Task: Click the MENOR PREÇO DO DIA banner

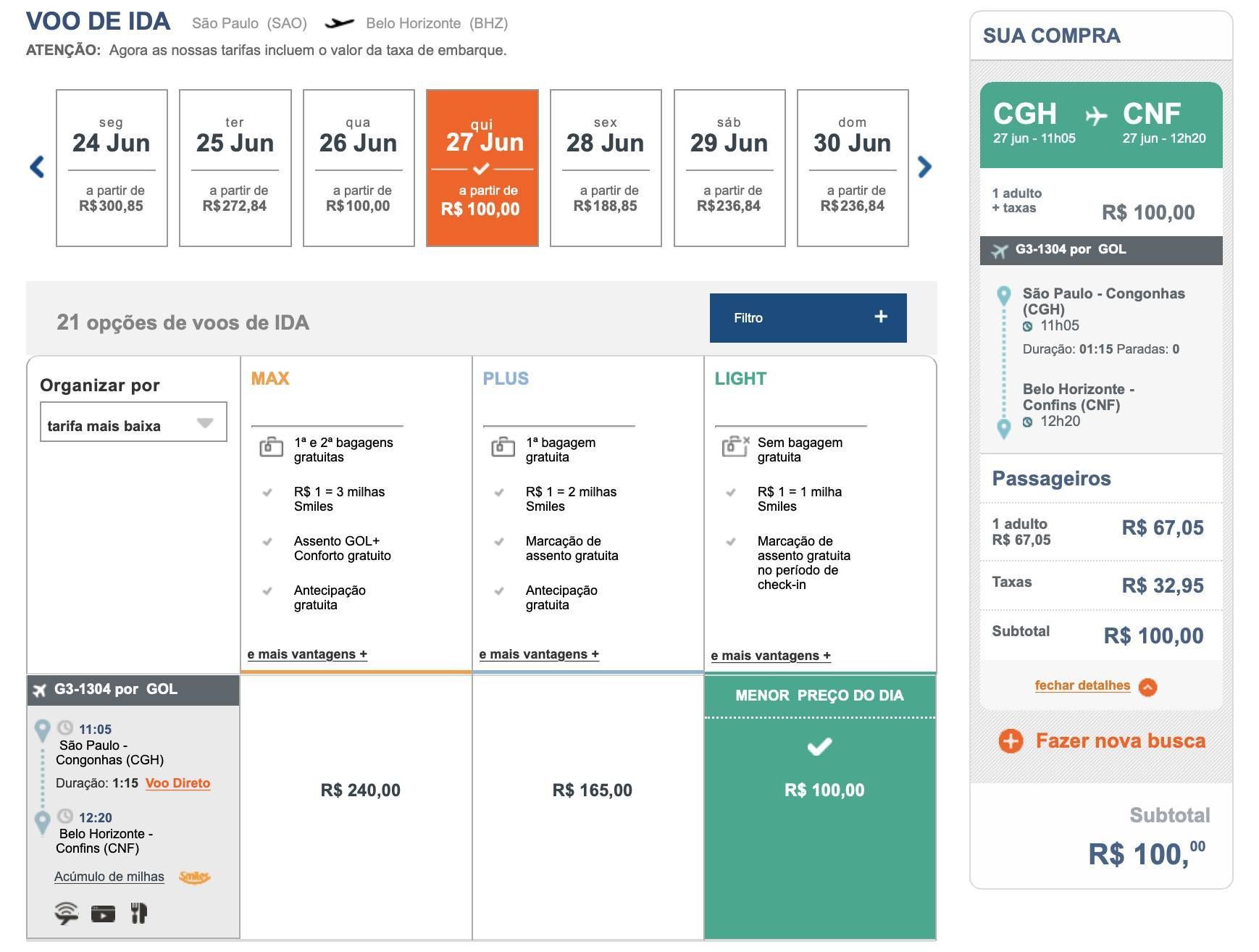Action: click(819, 696)
